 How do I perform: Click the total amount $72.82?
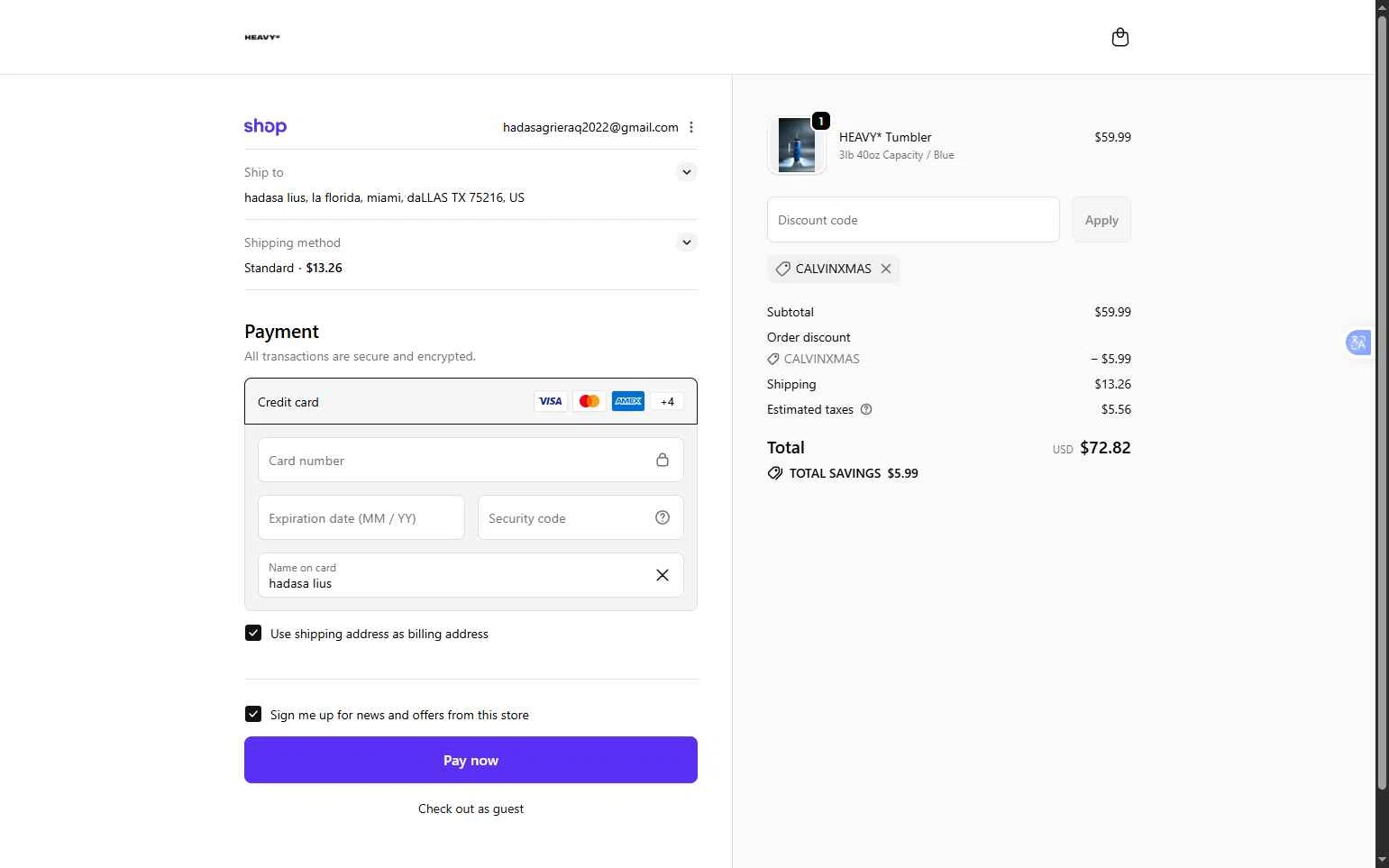click(1105, 447)
